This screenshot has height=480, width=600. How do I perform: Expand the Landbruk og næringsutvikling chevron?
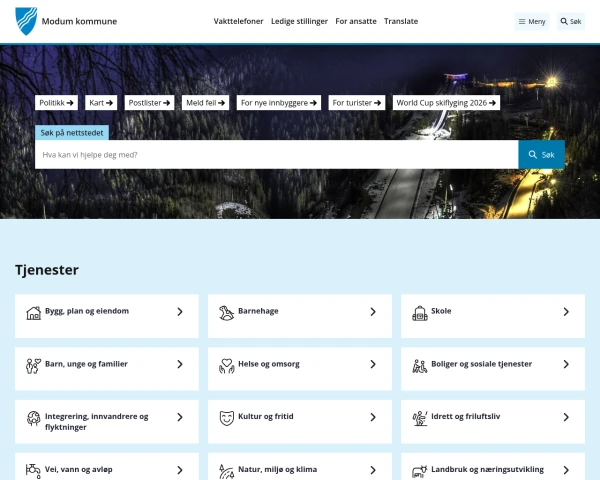[566, 470]
